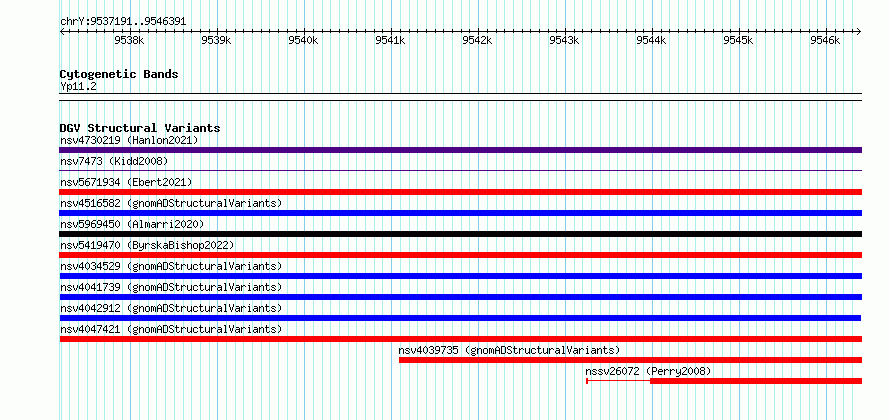This screenshot has width=890, height=420.
Task: Click the 9540k ruler tick label
Action: (x=303, y=40)
